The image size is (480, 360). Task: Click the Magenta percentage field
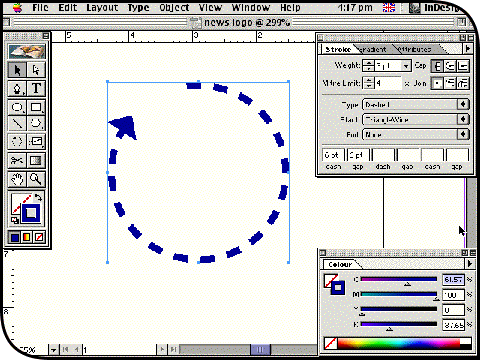(x=453, y=295)
